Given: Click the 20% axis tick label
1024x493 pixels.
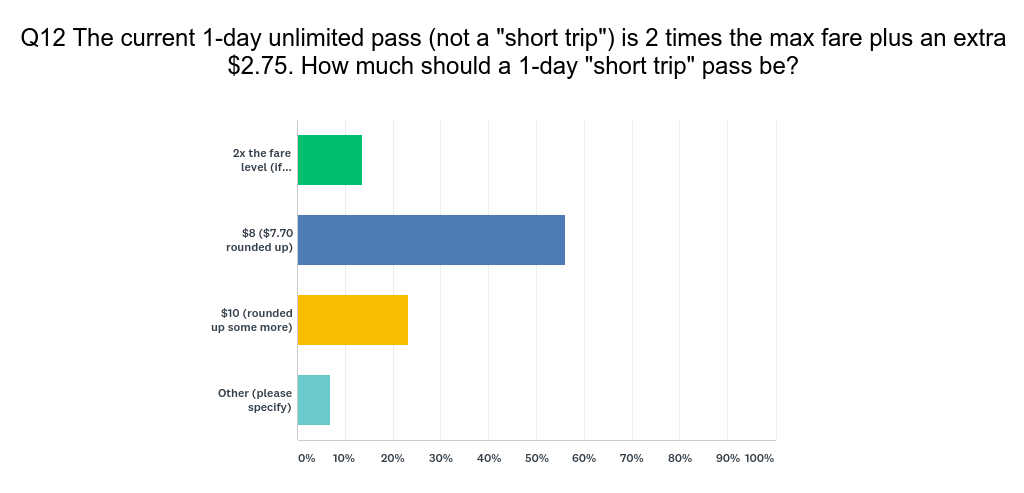Looking at the screenshot, I should pos(392,458).
